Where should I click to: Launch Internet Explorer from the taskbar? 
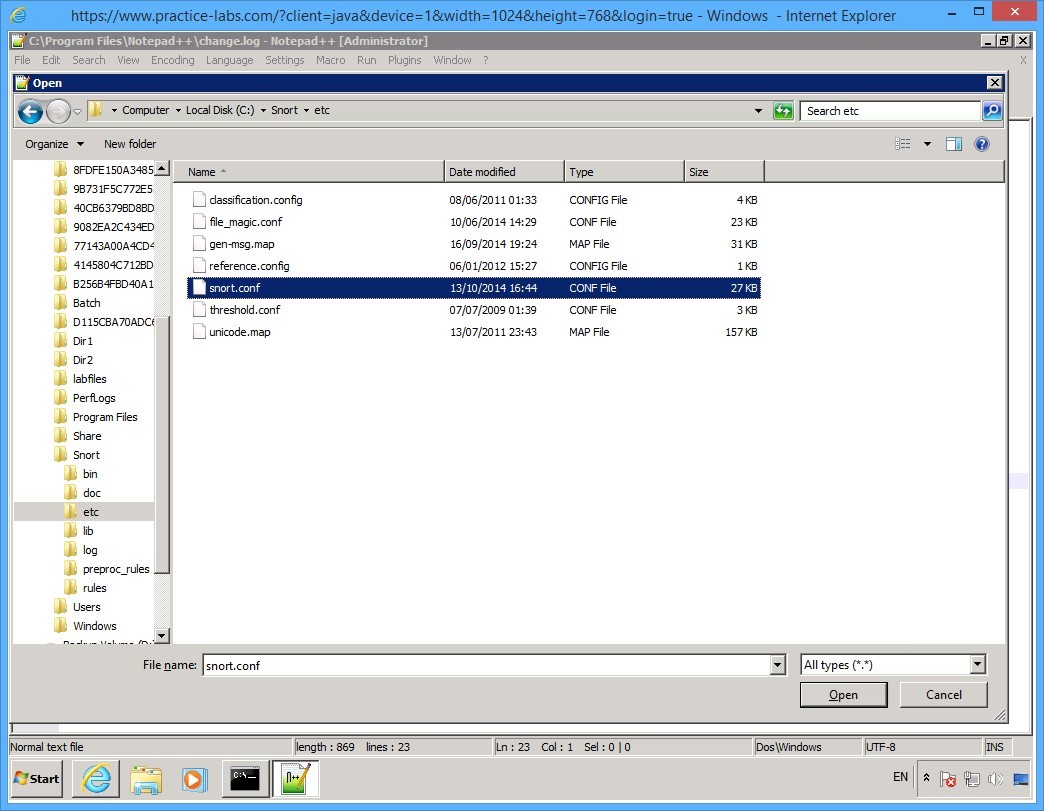tap(95, 779)
